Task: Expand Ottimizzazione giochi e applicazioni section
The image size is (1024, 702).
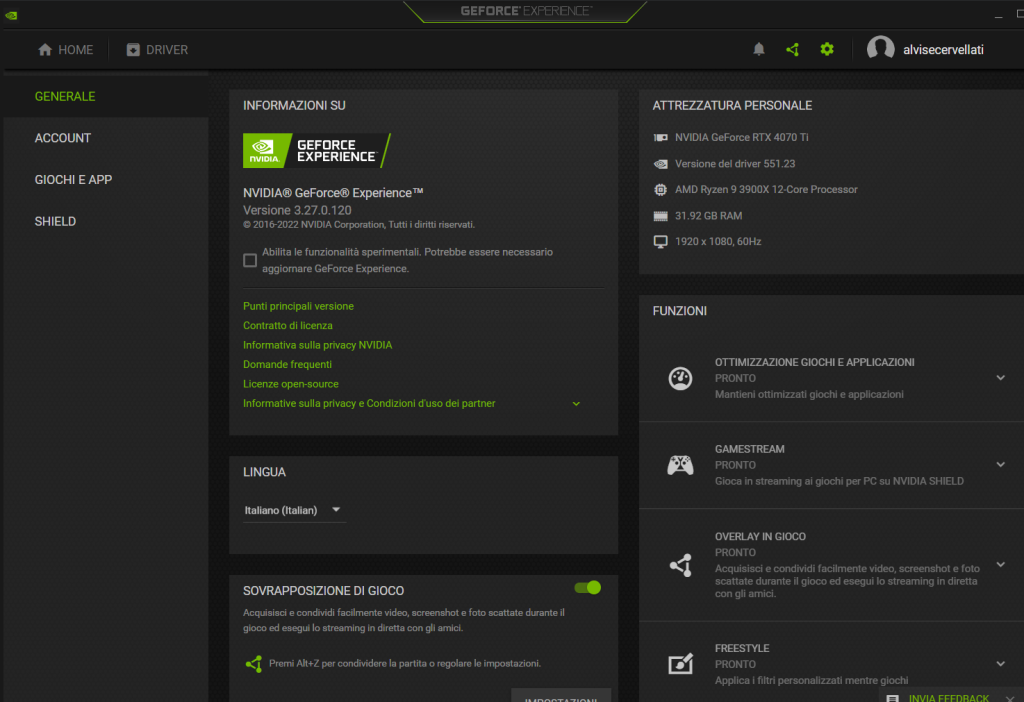Action: [1000, 378]
